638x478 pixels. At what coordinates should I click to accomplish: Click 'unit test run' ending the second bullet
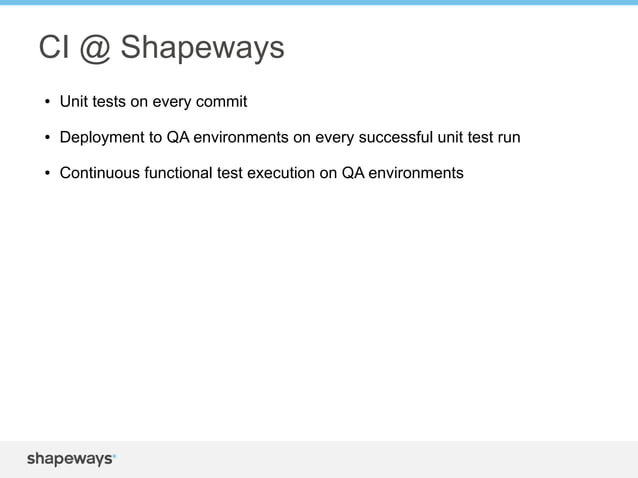[x=479, y=137]
